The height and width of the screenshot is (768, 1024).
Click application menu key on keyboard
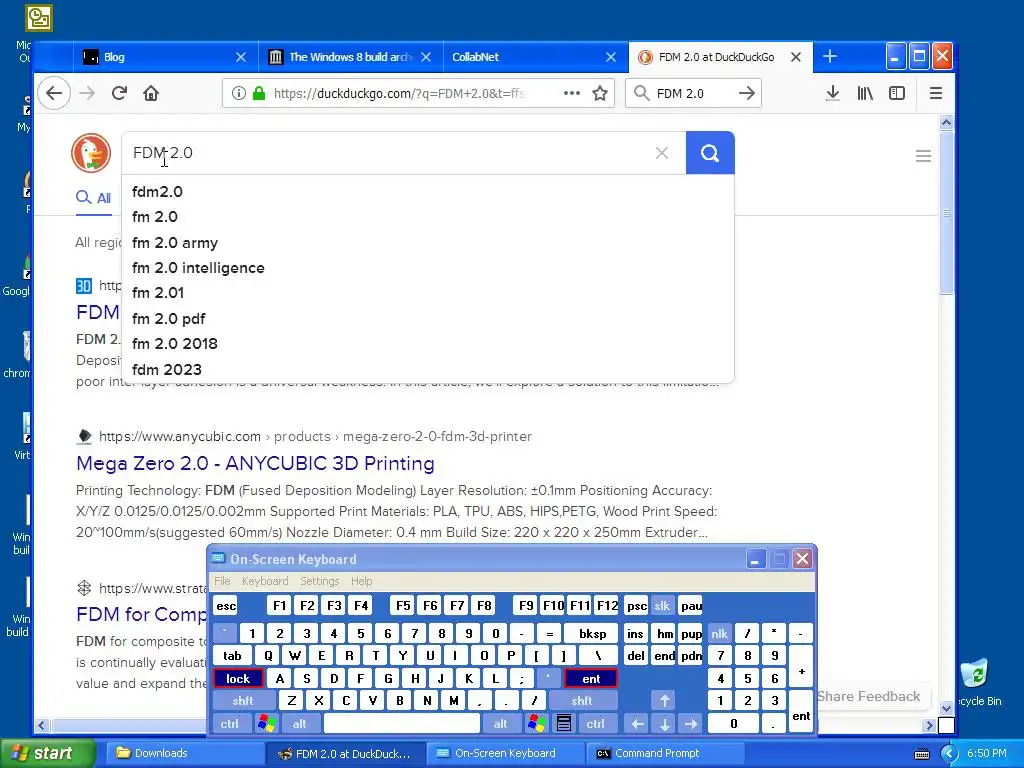point(564,724)
